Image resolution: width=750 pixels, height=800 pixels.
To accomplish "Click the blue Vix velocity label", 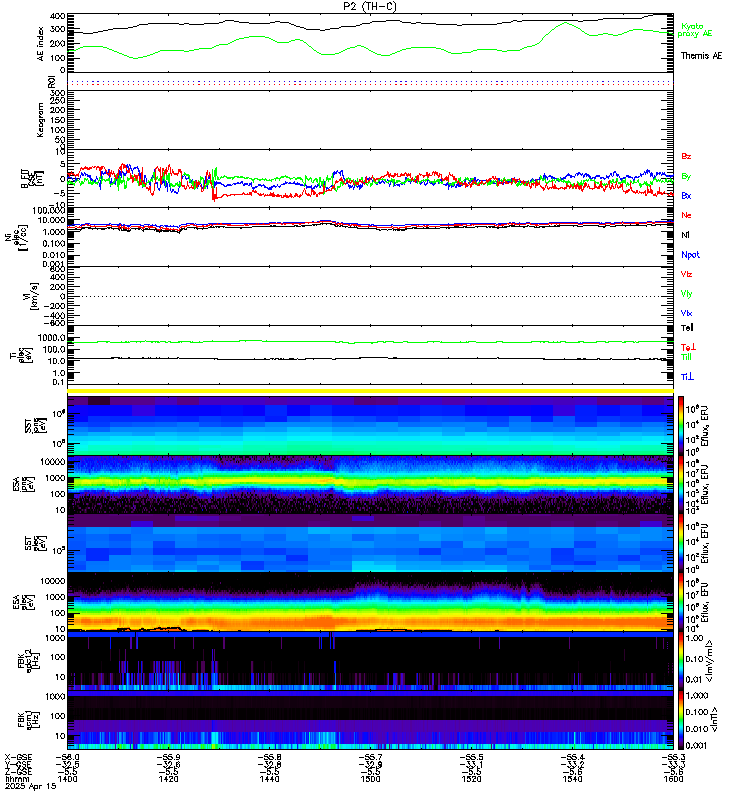I will pyautogui.click(x=686, y=313).
